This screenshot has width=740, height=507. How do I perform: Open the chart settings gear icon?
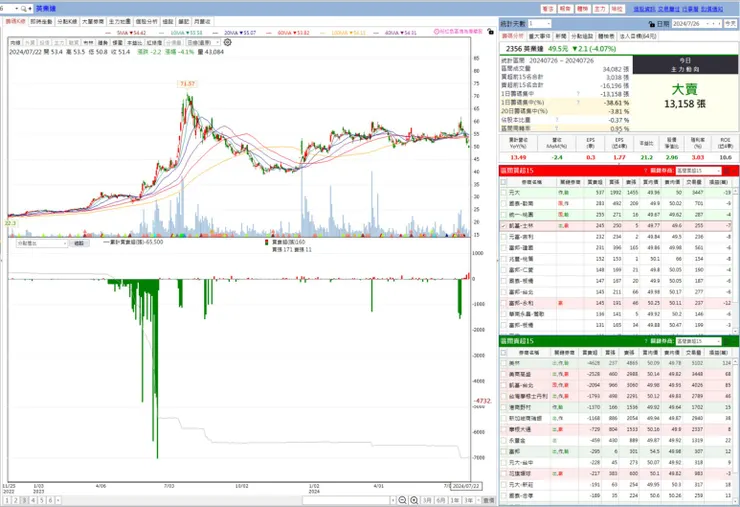pos(227,42)
